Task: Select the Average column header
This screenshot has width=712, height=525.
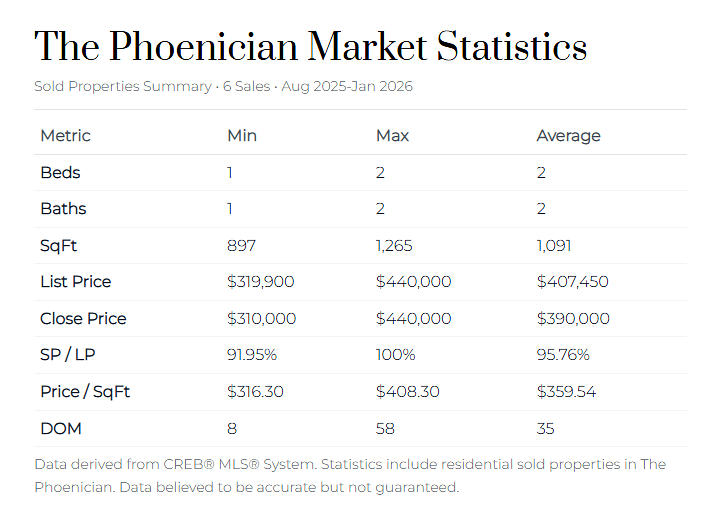Action: [568, 136]
